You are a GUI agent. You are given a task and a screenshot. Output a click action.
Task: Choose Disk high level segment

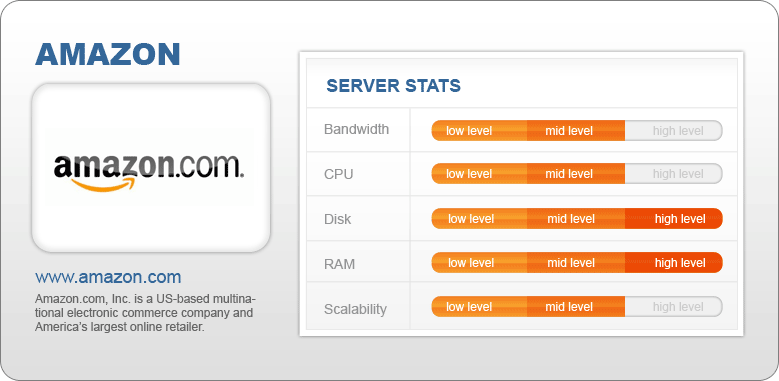coord(674,219)
